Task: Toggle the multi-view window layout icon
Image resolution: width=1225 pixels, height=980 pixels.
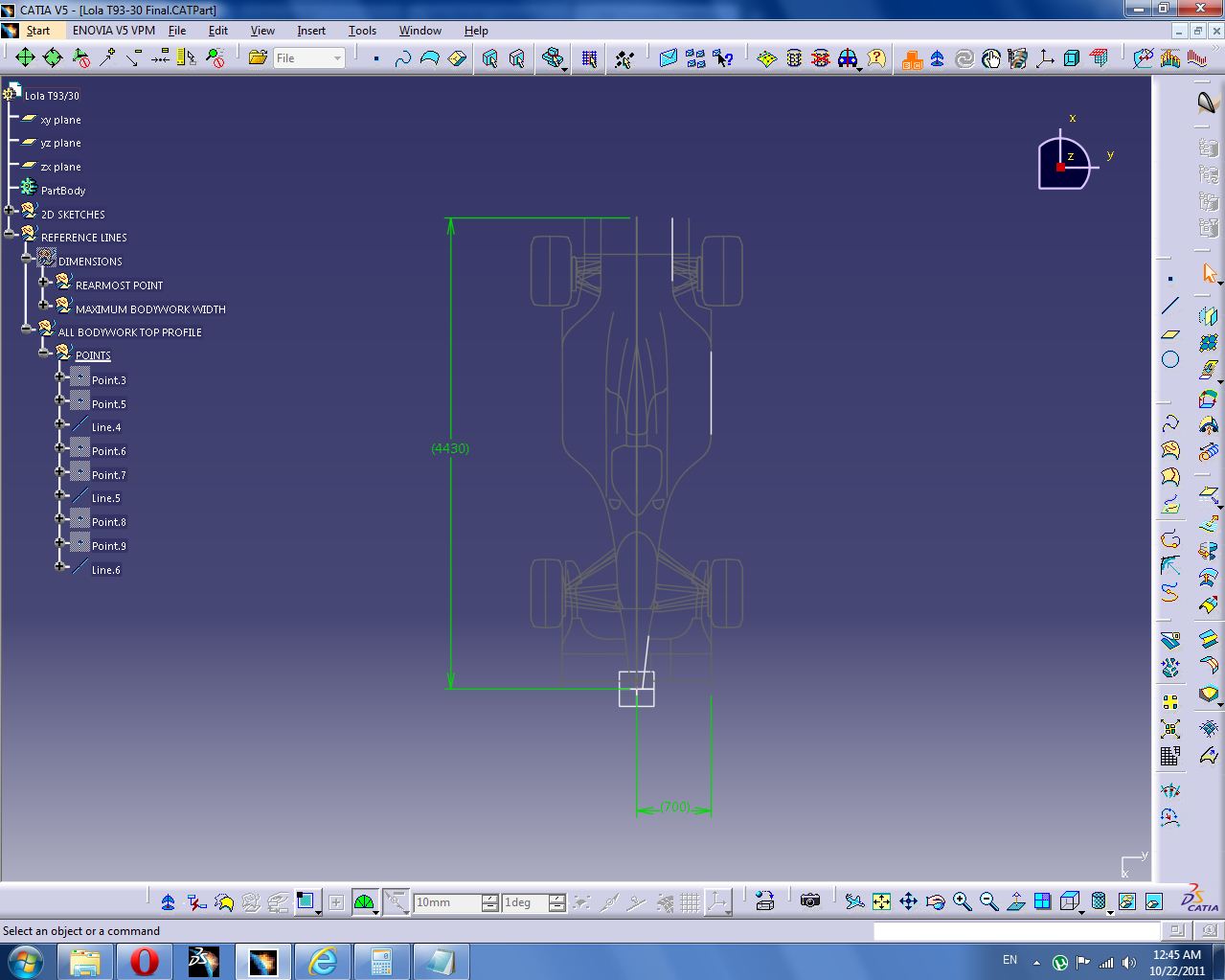Action: pyautogui.click(x=1043, y=900)
